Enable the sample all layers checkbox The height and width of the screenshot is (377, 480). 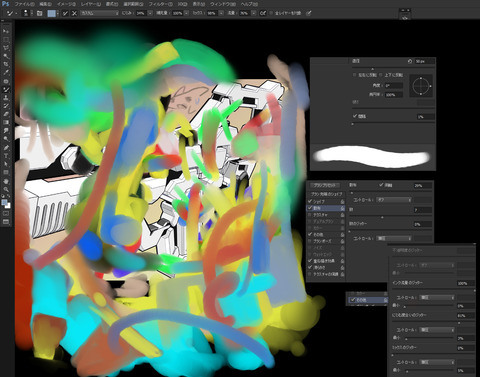click(x=271, y=13)
